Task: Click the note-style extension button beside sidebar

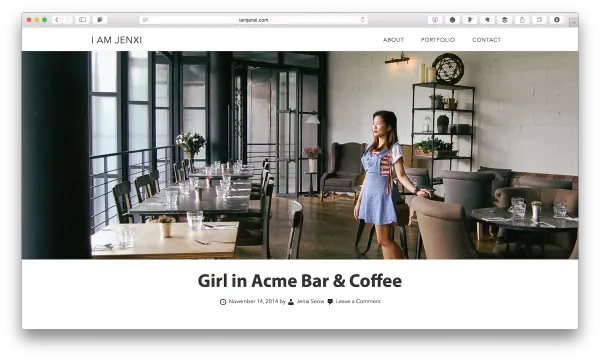Action: click(x=100, y=20)
